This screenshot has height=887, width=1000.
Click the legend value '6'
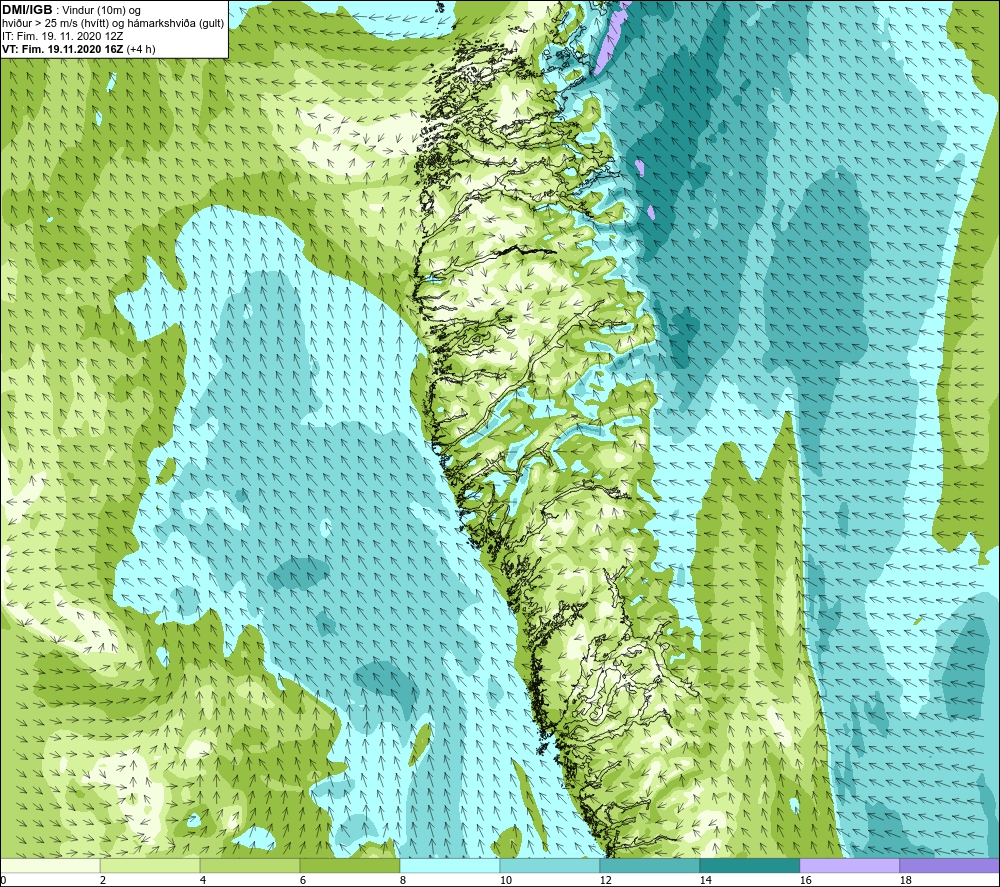[x=303, y=881]
